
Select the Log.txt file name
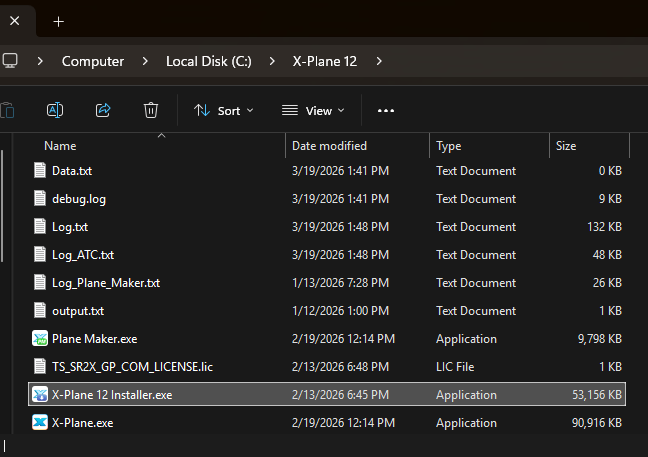pos(70,227)
